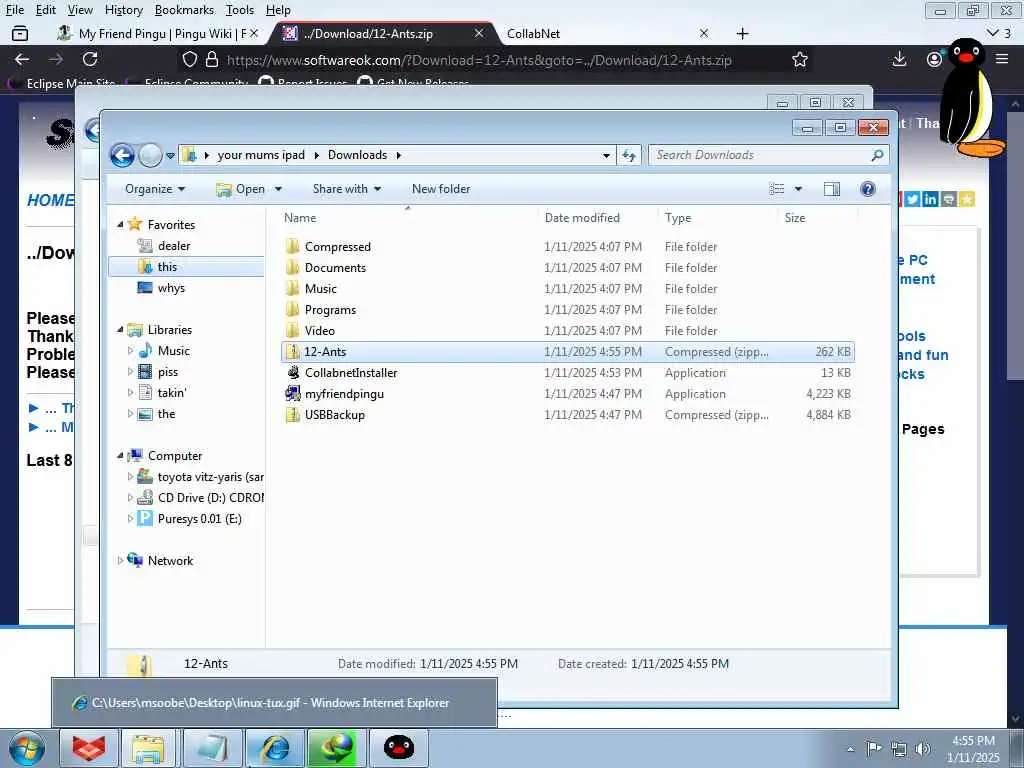Open the Share with dropdown

pyautogui.click(x=347, y=189)
